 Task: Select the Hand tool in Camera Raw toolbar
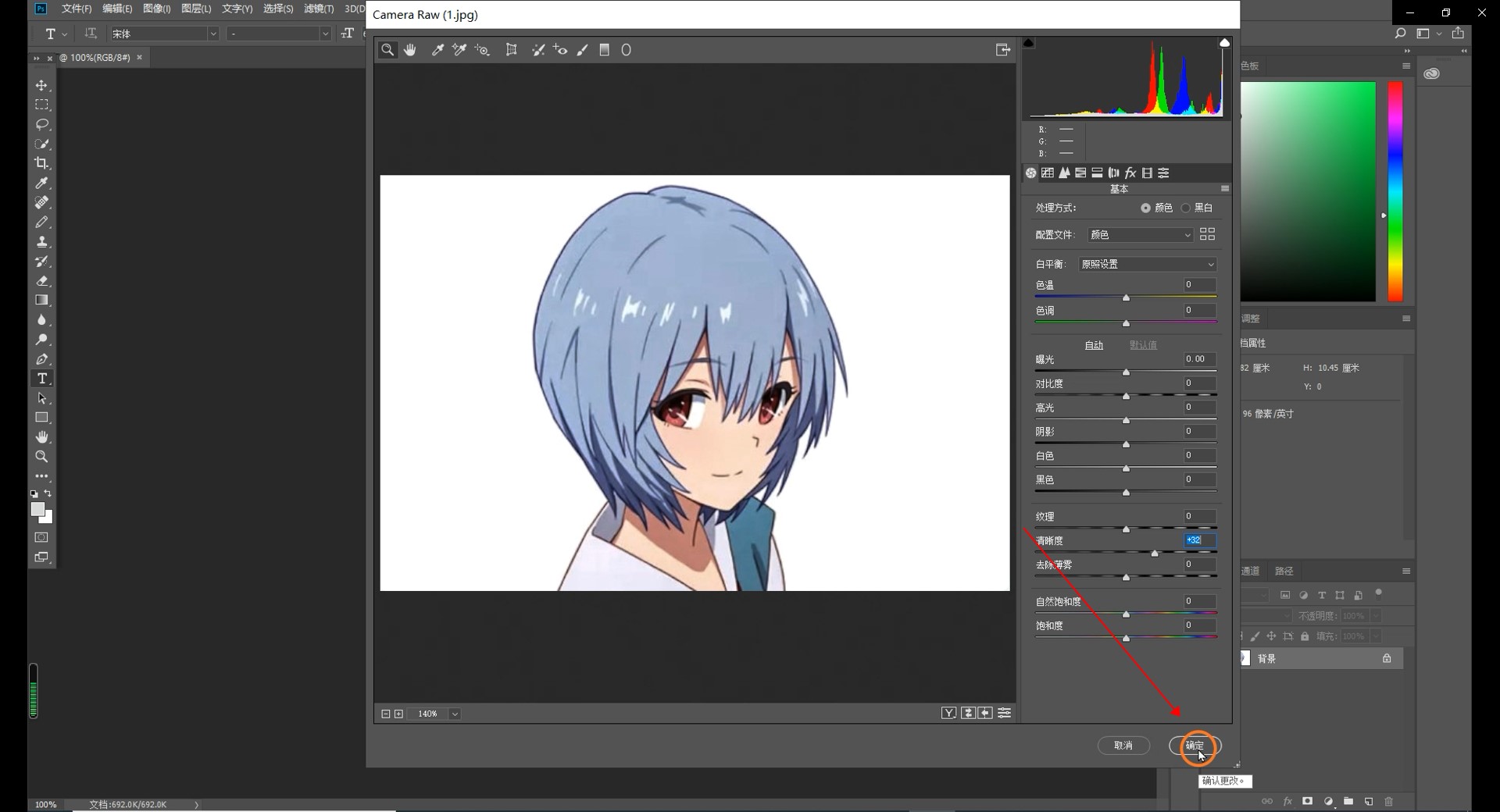tap(410, 50)
